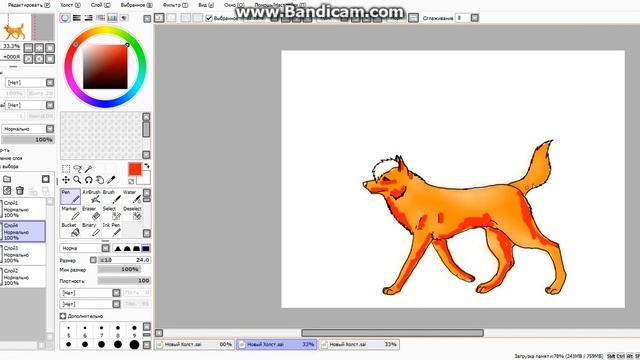
Task: Switch to first Новый Холст.sai tab
Action: pyautogui.click(x=195, y=344)
